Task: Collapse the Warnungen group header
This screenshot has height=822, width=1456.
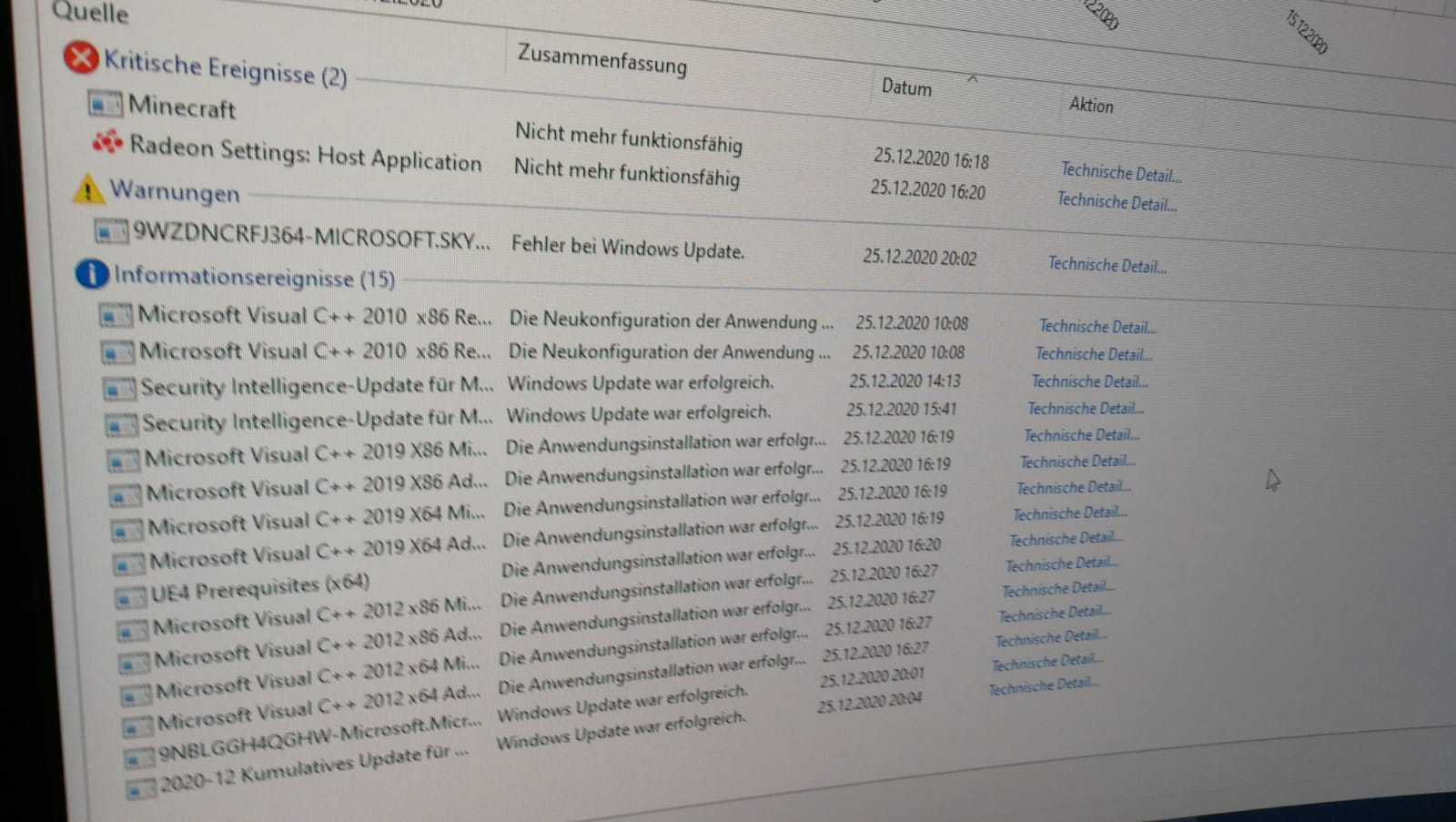Action: (x=175, y=190)
